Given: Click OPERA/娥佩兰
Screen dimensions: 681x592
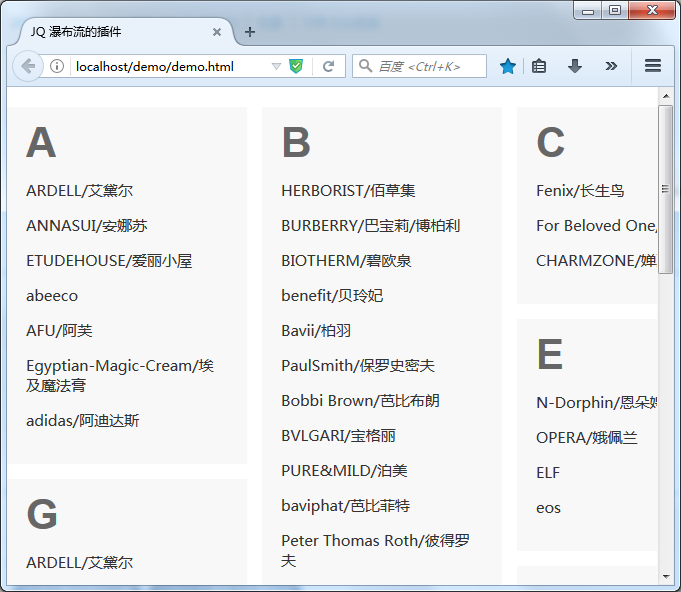Looking at the screenshot, I should [x=587, y=437].
